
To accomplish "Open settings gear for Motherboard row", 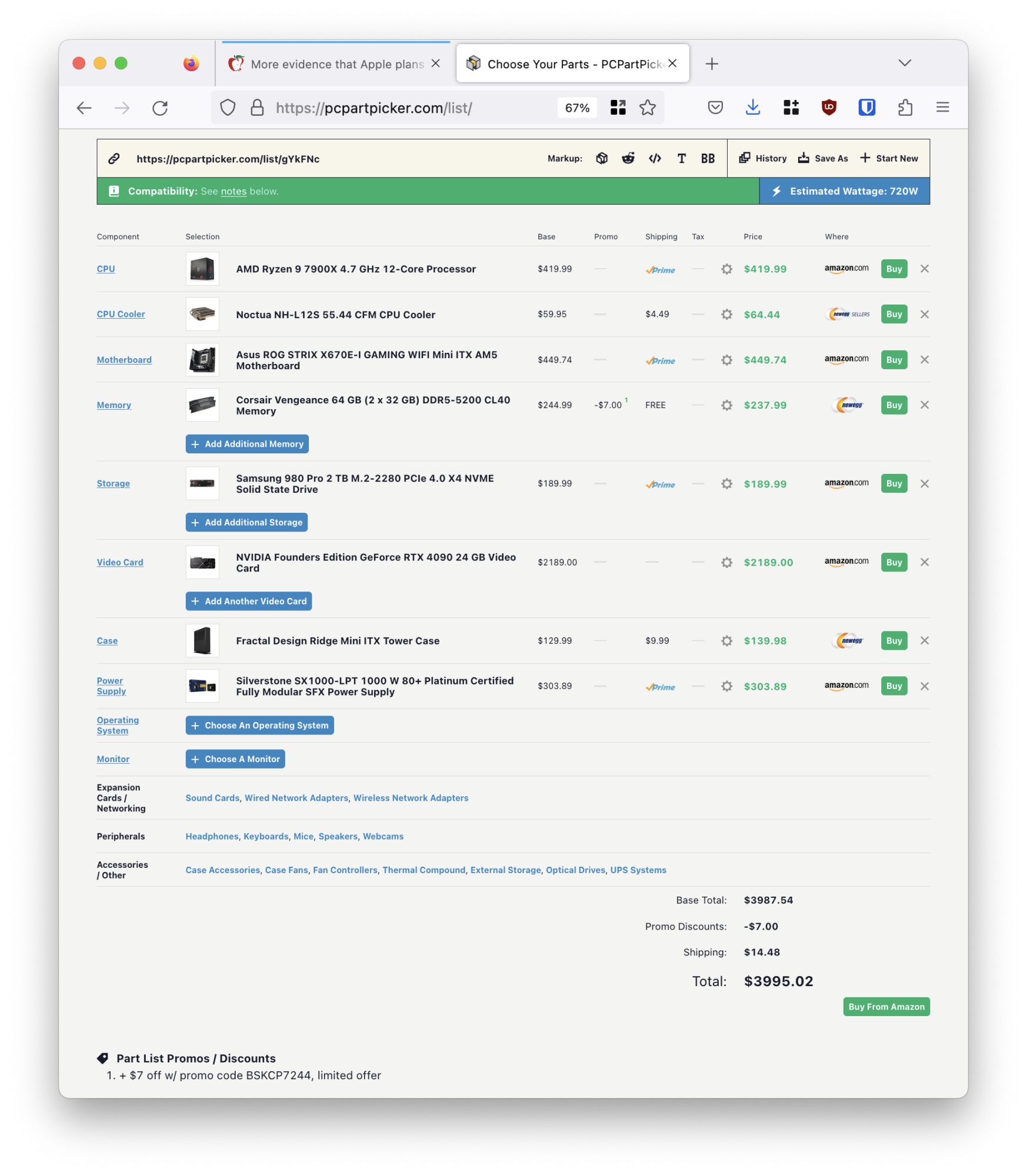I will tap(726, 359).
